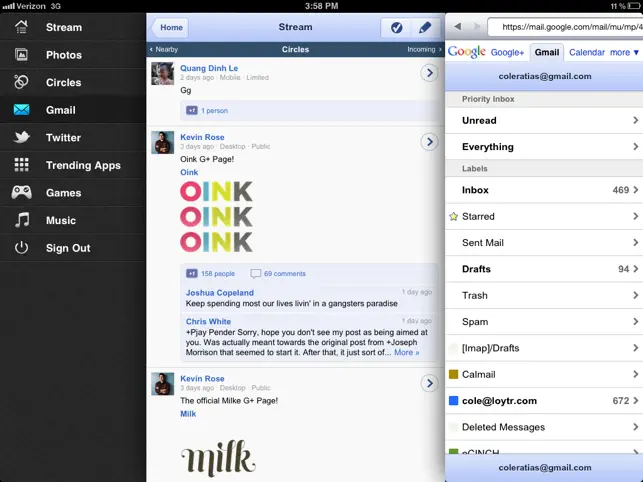Click the +1 badge next to 158 people
The width and height of the screenshot is (643, 482).
[x=192, y=273]
